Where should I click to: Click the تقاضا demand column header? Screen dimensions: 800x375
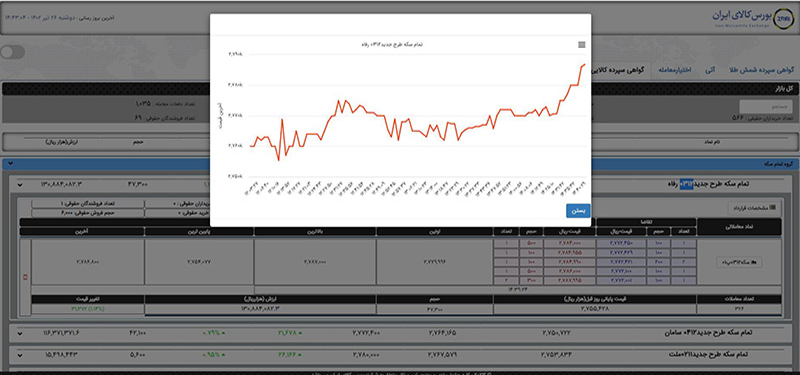point(646,222)
